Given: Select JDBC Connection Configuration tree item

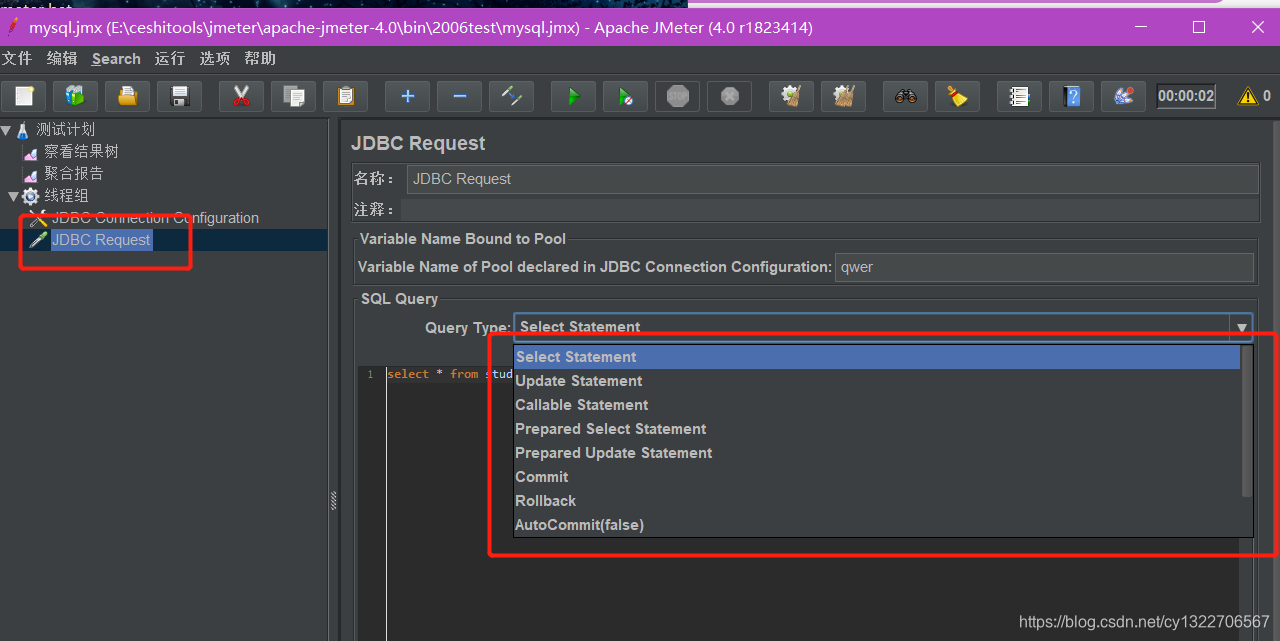Looking at the screenshot, I should pyautogui.click(x=155, y=218).
